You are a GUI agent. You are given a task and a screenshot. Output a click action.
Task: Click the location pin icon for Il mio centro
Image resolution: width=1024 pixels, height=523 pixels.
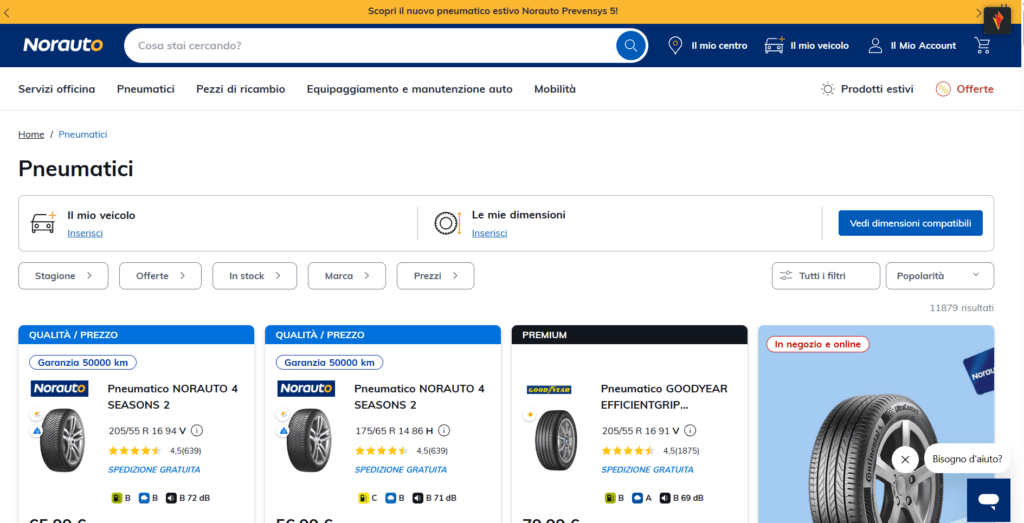[x=675, y=46]
